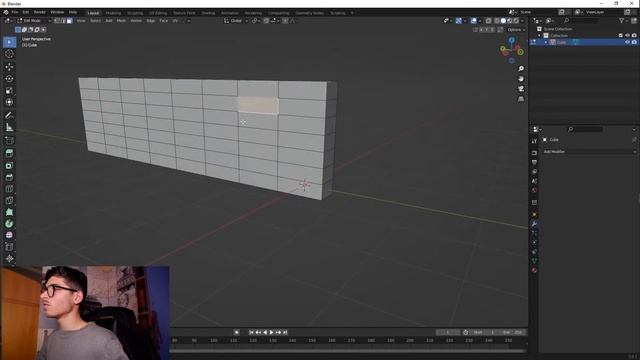Open the pivot point dropdown

pyautogui.click(x=256, y=20)
